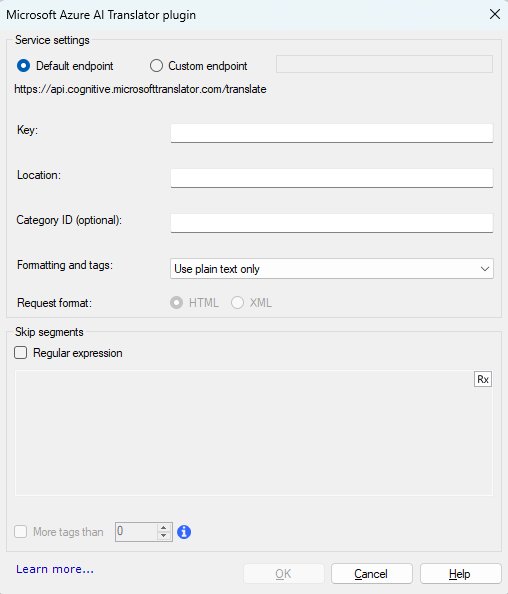Dismiss dialog with Cancel button
This screenshot has height=594, width=508.
click(371, 574)
